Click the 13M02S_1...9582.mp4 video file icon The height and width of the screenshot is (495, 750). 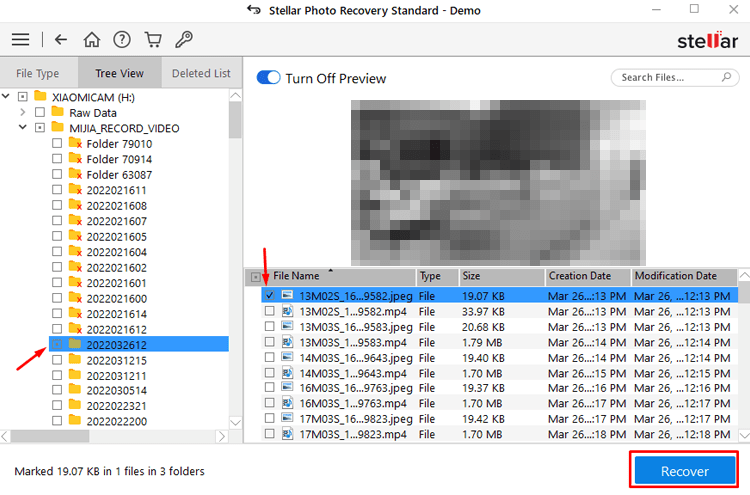tap(287, 311)
